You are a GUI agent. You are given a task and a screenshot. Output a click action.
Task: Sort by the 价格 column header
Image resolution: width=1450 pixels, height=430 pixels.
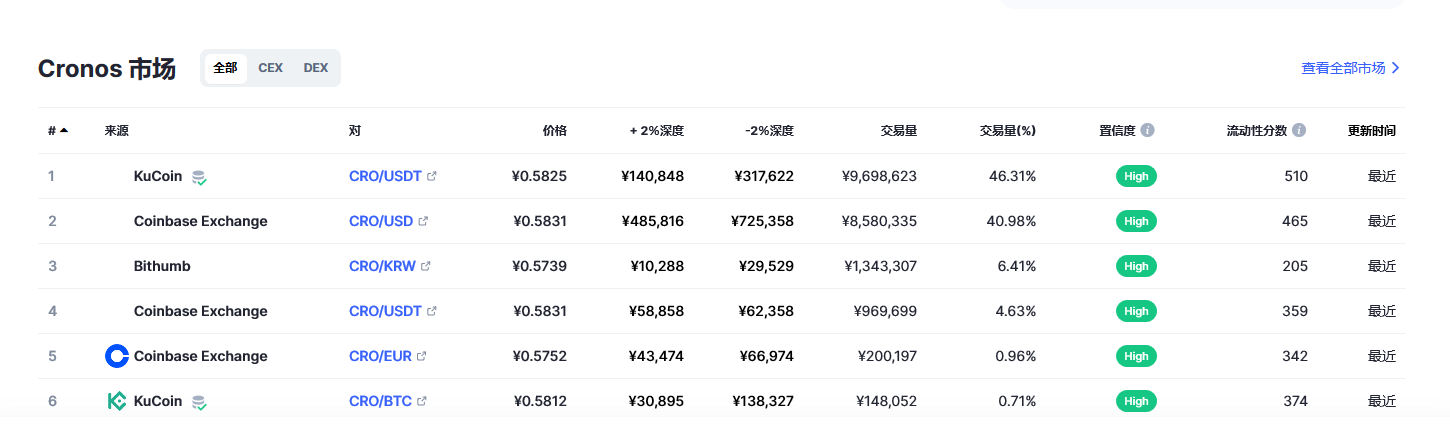[555, 130]
